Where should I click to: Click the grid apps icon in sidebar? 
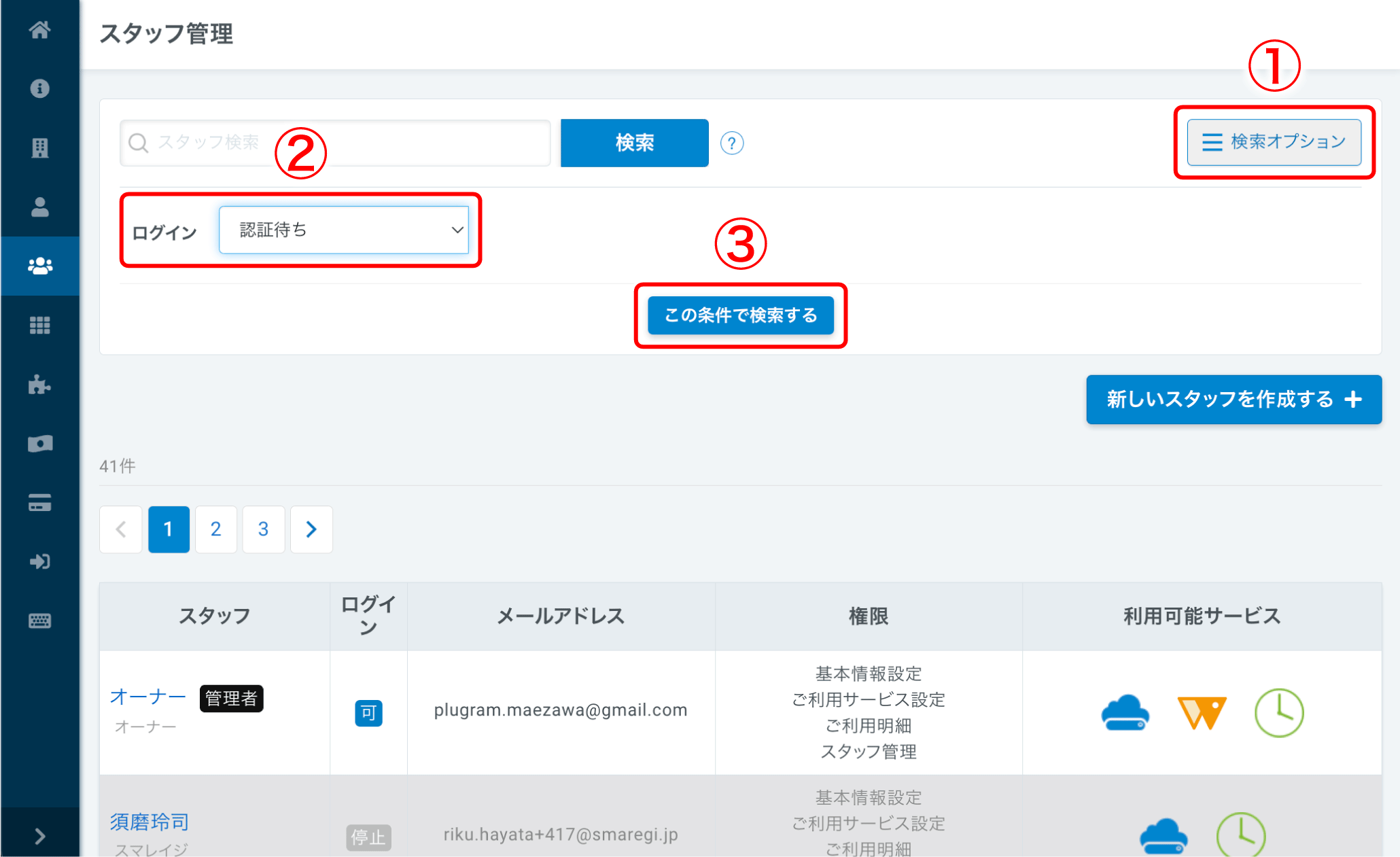coord(39,326)
